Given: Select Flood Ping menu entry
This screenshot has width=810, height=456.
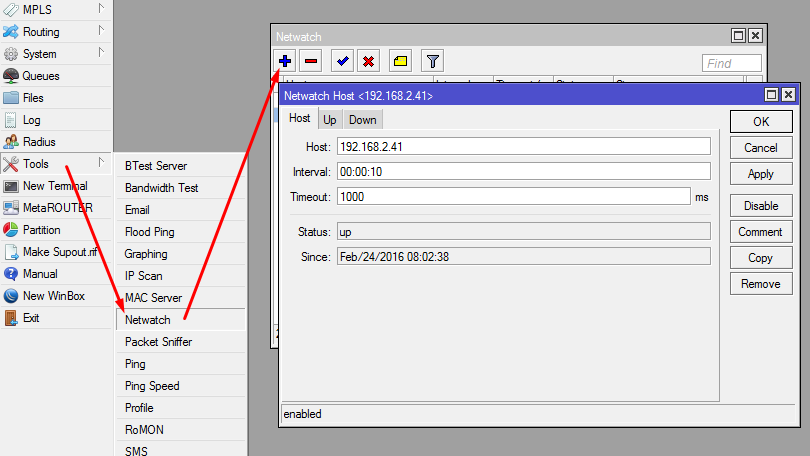Looking at the screenshot, I should pyautogui.click(x=180, y=232).
